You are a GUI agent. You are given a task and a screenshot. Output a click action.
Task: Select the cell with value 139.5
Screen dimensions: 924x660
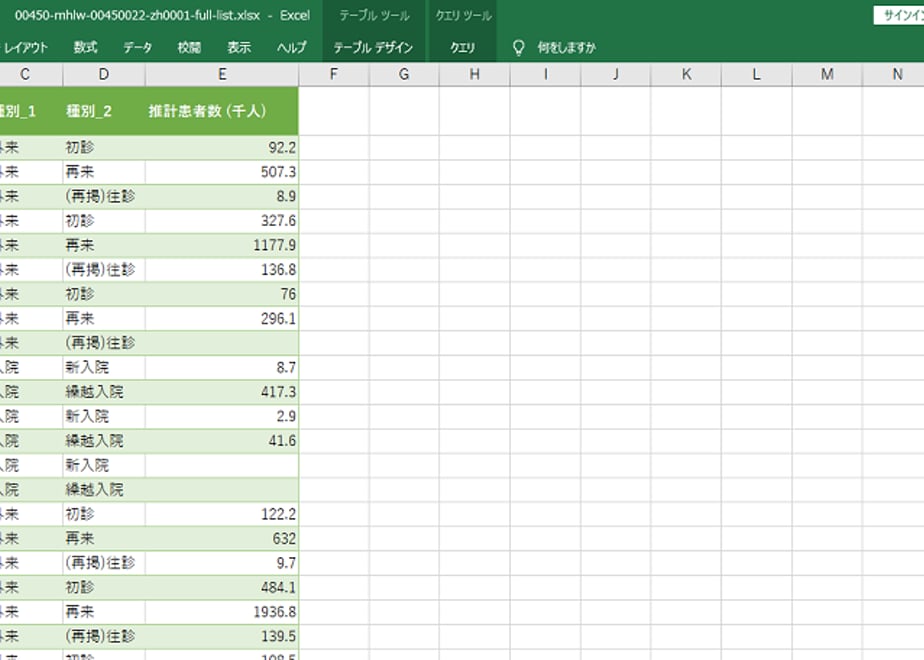[222, 636]
